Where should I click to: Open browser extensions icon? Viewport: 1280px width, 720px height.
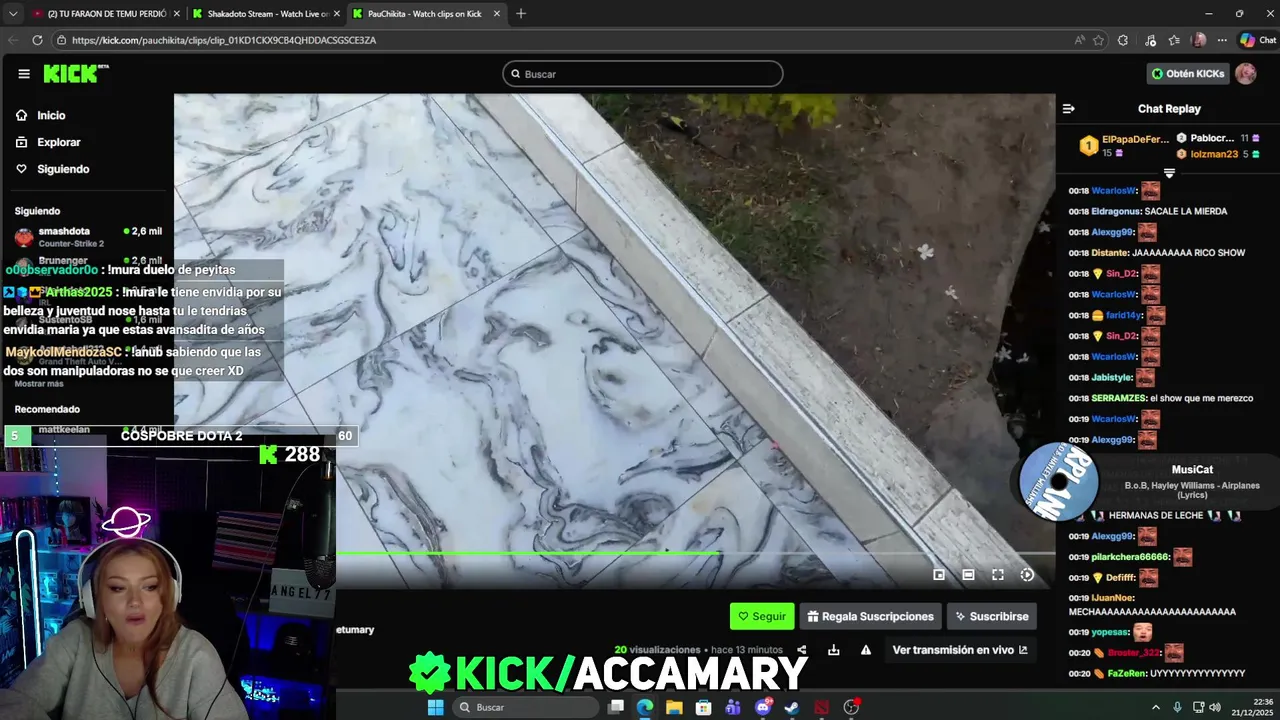[x=1123, y=40]
